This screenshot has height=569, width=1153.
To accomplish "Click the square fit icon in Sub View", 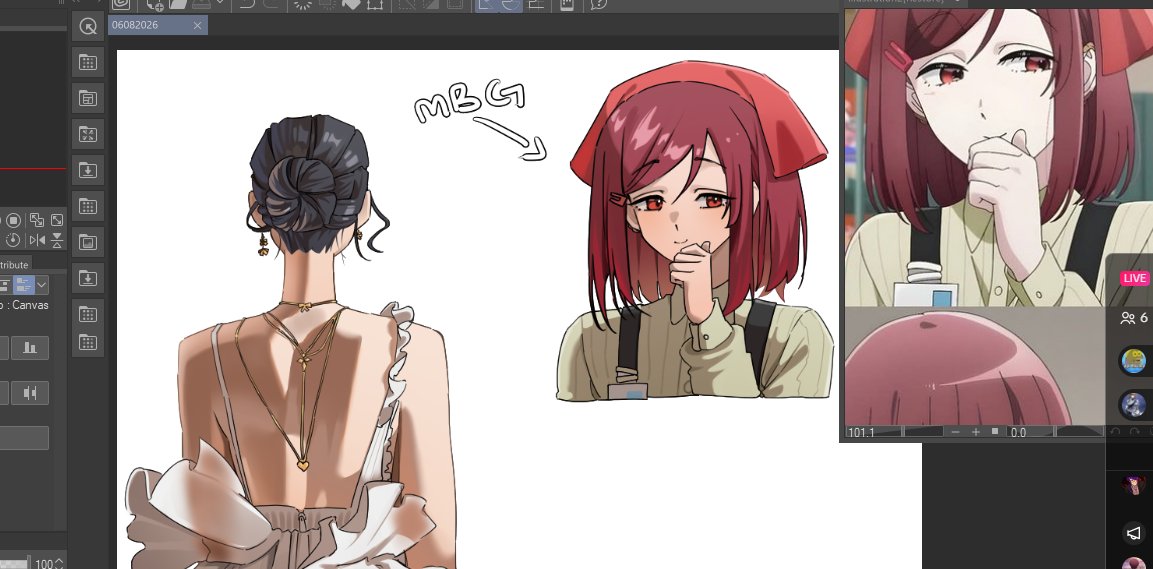I will (994, 432).
